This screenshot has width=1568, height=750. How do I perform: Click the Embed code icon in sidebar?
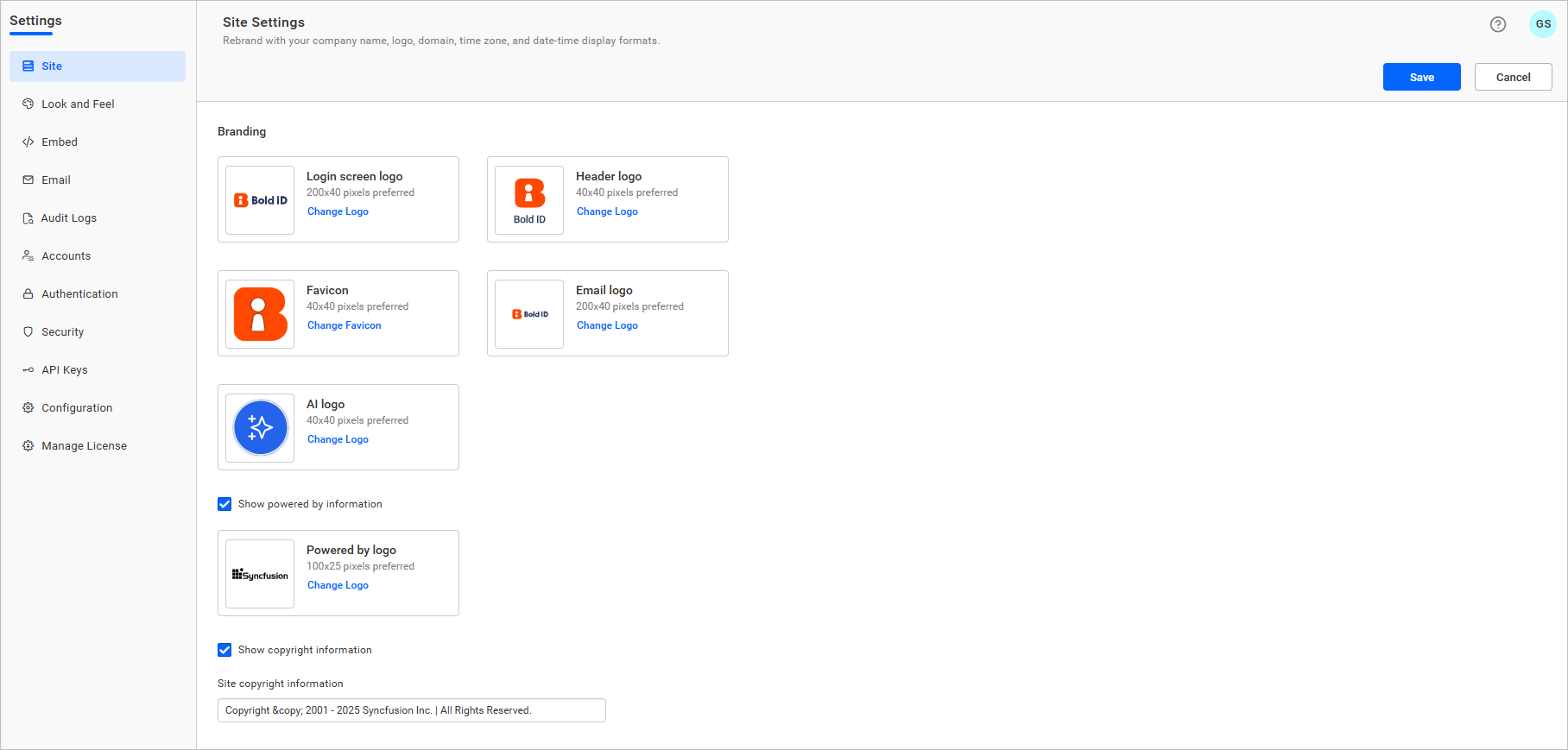(28, 142)
